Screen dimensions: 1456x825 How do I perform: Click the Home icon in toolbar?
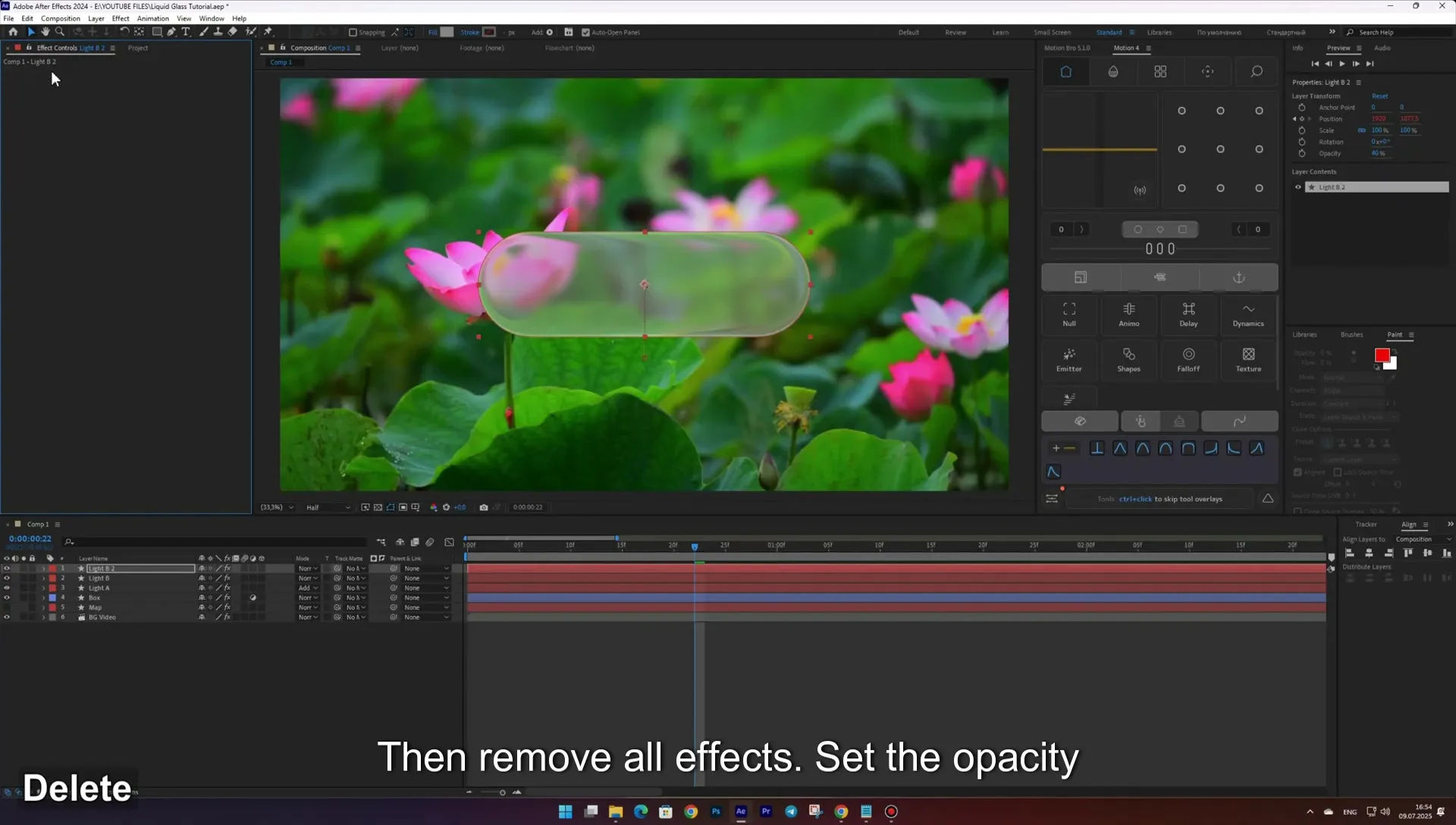point(13,32)
